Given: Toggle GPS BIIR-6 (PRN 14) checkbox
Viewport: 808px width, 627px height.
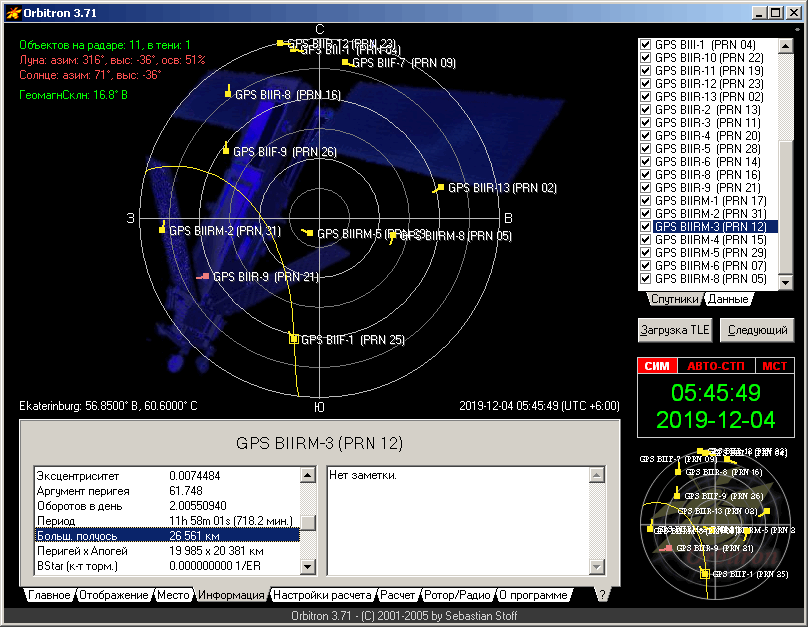Looking at the screenshot, I should pos(645,162).
